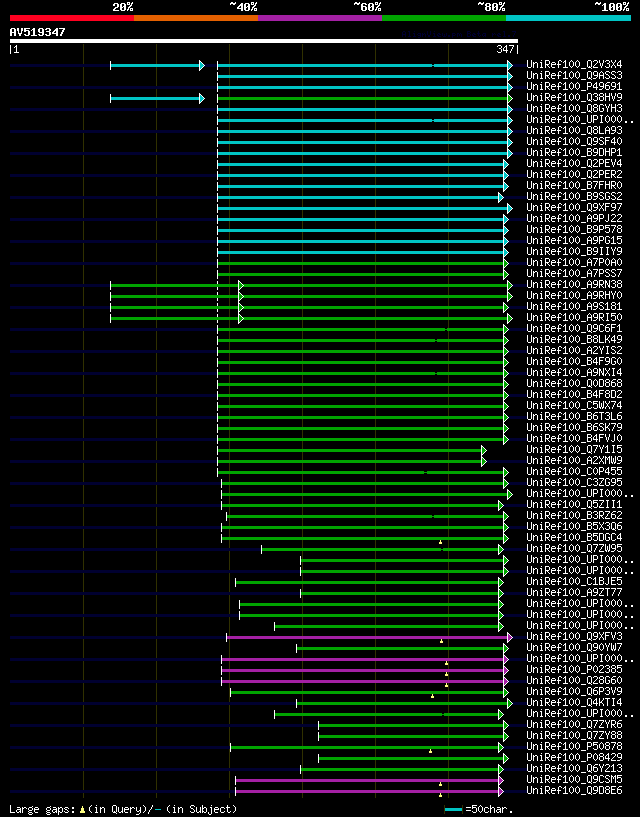
Task: Open hit UniRef100_Q8GYH3
Action: 574,108
